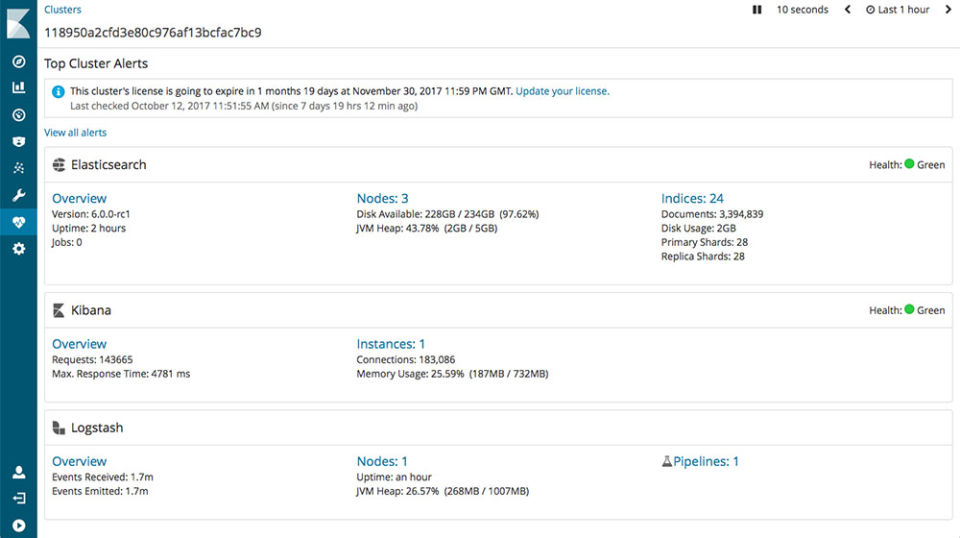Open Dev Tools wrench icon
Screen dimensions: 960x538
pyautogui.click(x=18, y=195)
